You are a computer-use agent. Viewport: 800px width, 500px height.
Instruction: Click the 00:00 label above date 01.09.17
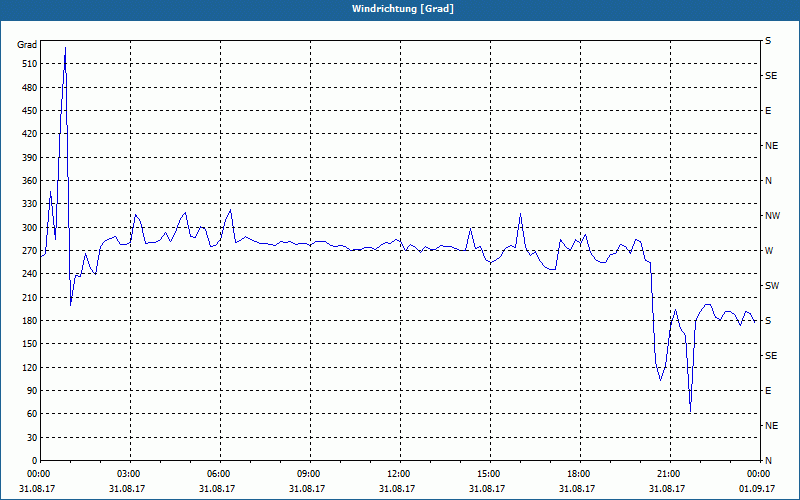[758, 474]
